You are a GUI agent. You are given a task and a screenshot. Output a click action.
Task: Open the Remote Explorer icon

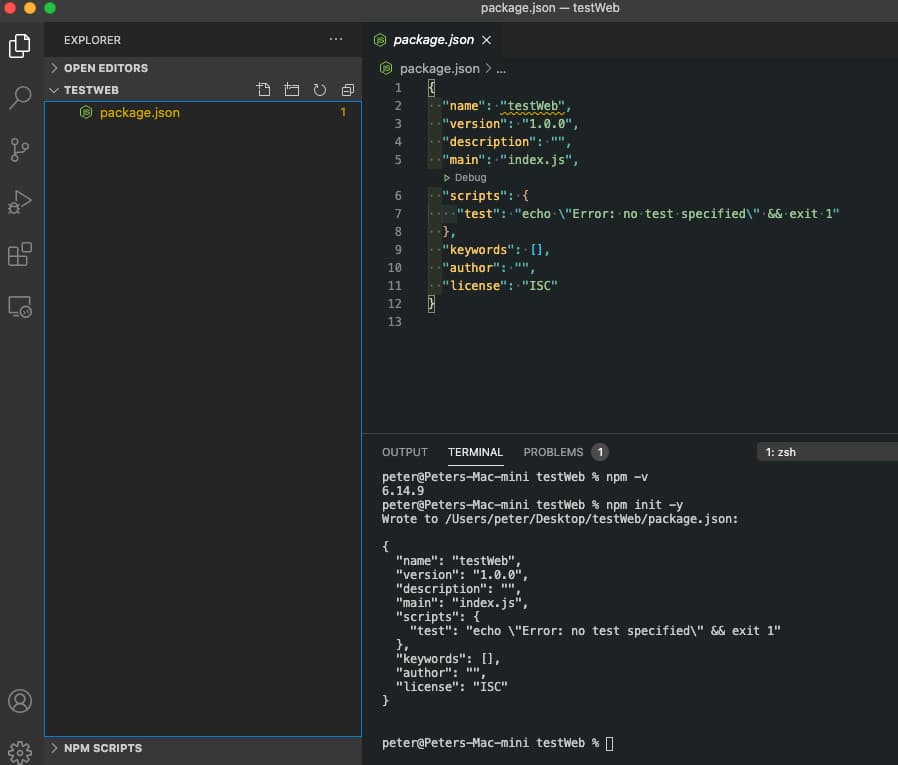point(20,307)
